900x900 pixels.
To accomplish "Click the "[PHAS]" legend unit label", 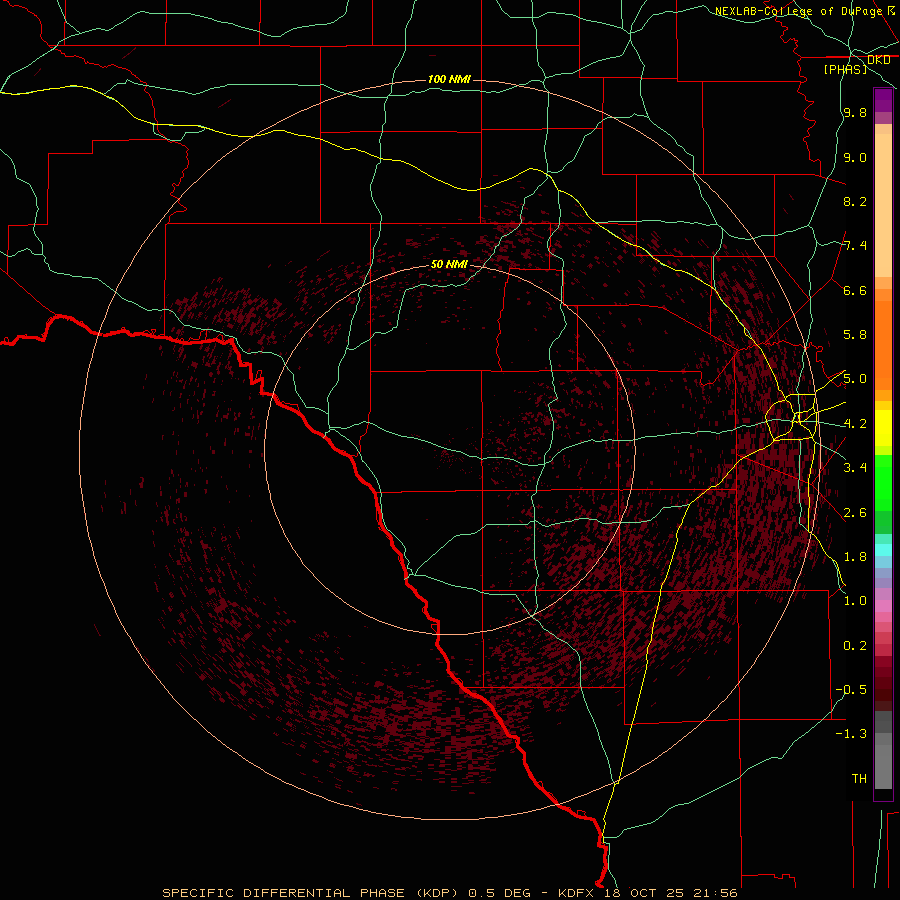I will [x=845, y=69].
